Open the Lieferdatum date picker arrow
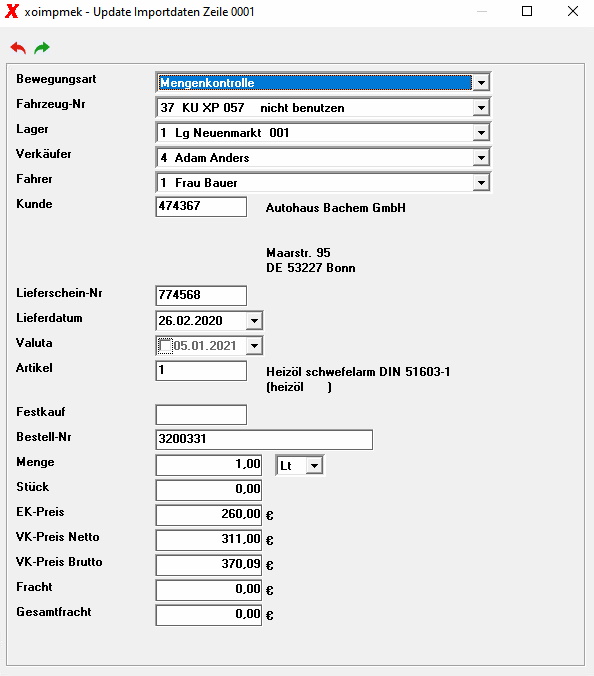 [254, 321]
